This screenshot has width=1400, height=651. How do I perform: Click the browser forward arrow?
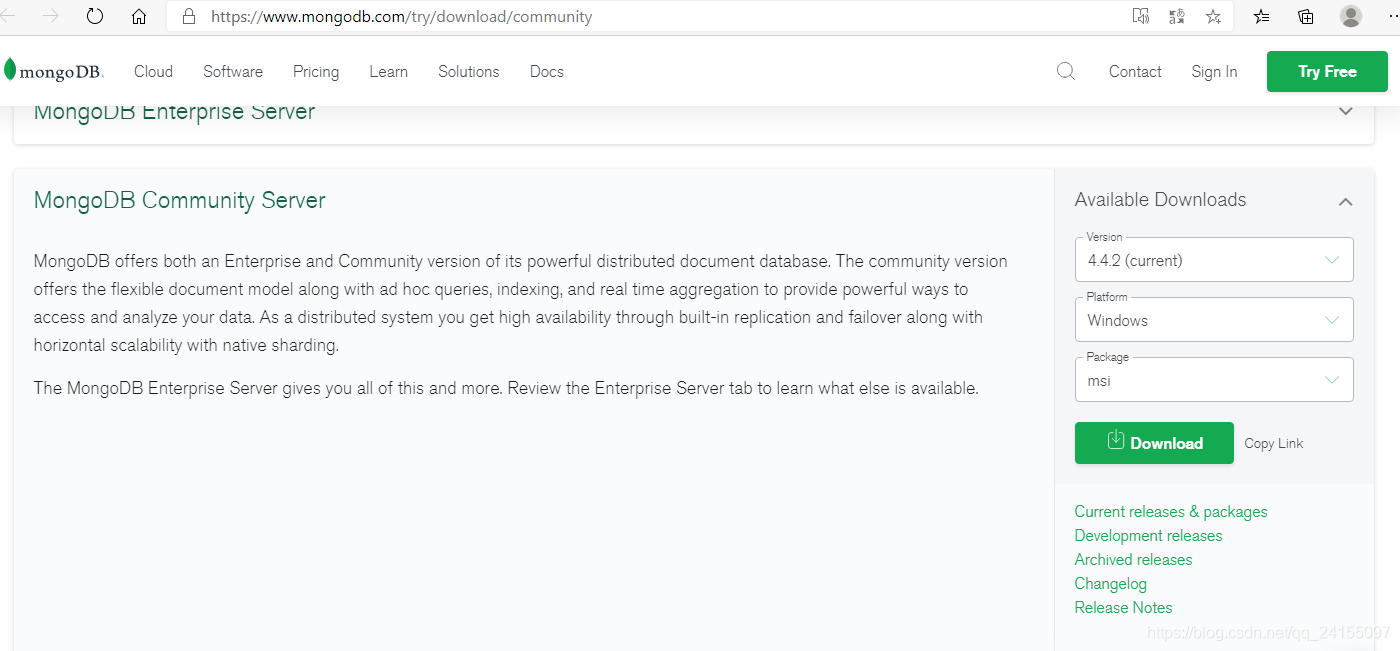coord(51,16)
